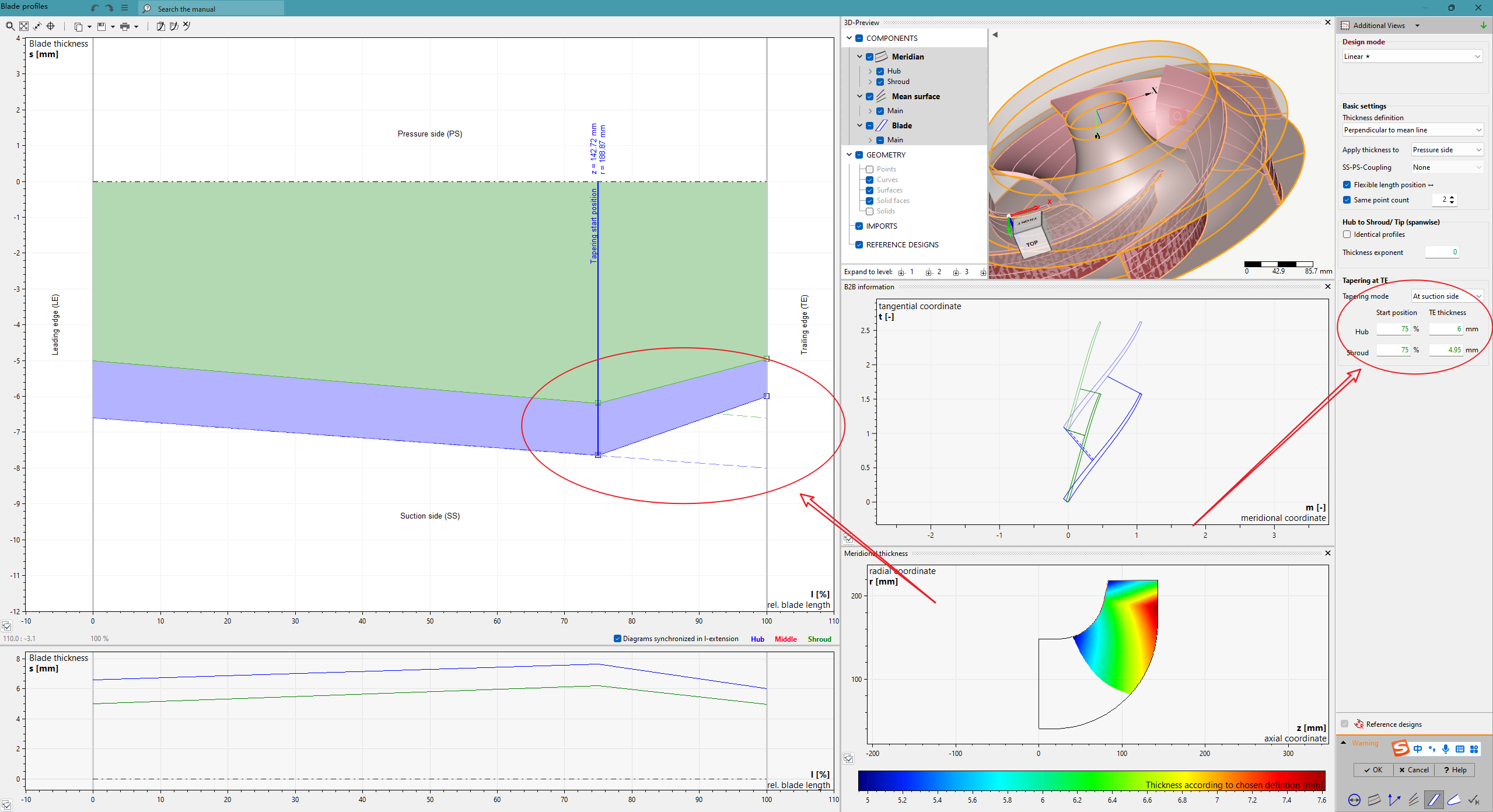Toggle Diagrams synchronized in l-extension checkbox
Viewport: 1493px width, 812px height.
(x=617, y=639)
